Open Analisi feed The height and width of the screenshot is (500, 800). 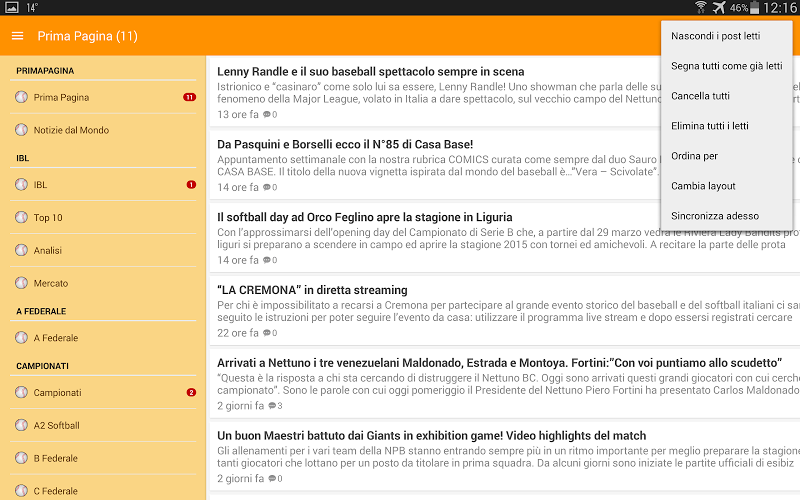pyautogui.click(x=103, y=250)
